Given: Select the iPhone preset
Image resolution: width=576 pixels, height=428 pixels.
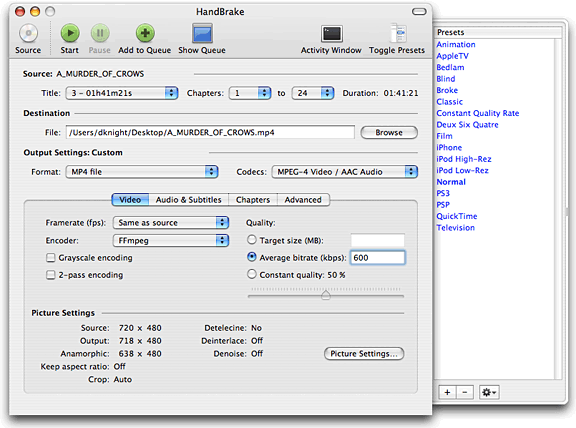Looking at the screenshot, I should (x=449, y=147).
